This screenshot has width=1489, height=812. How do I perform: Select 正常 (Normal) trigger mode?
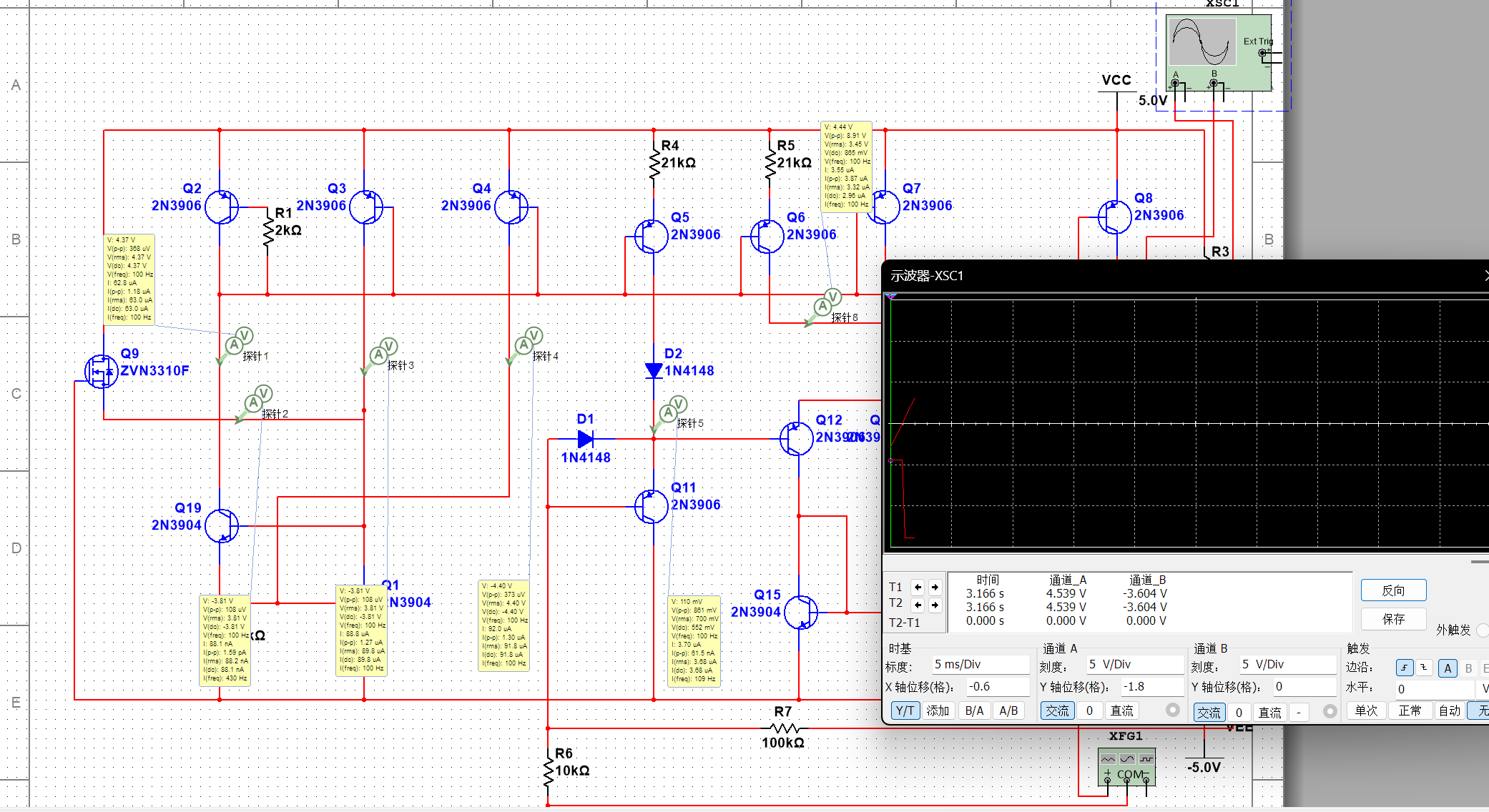(x=1410, y=710)
